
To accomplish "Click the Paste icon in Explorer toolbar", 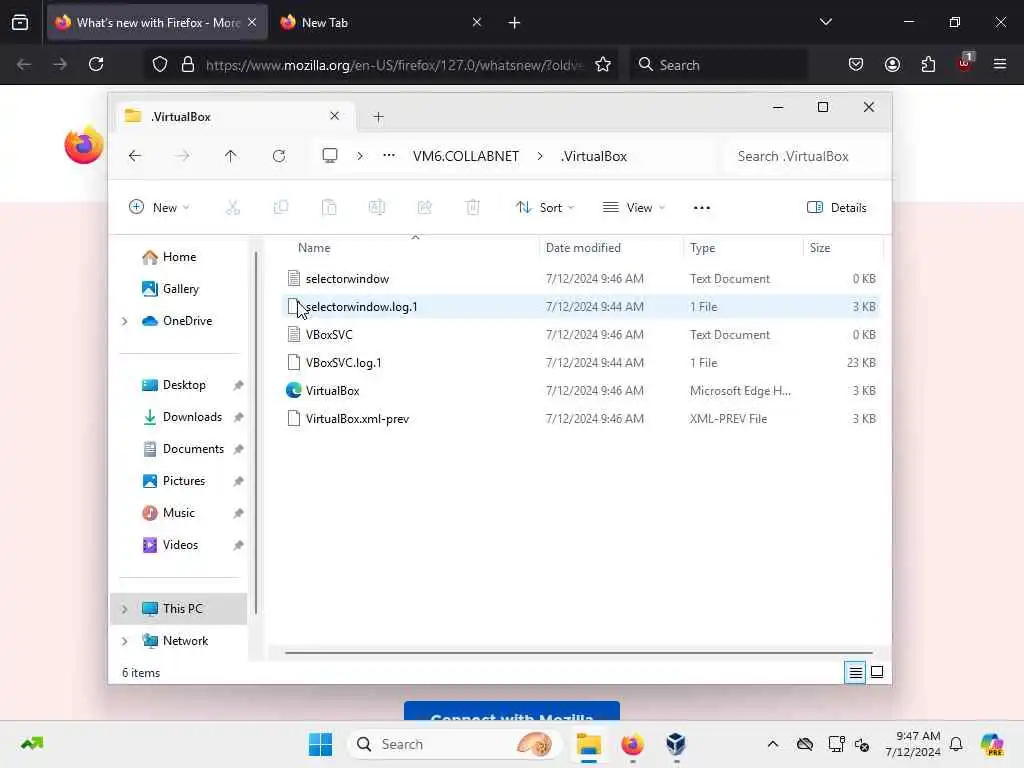I will click(x=329, y=208).
